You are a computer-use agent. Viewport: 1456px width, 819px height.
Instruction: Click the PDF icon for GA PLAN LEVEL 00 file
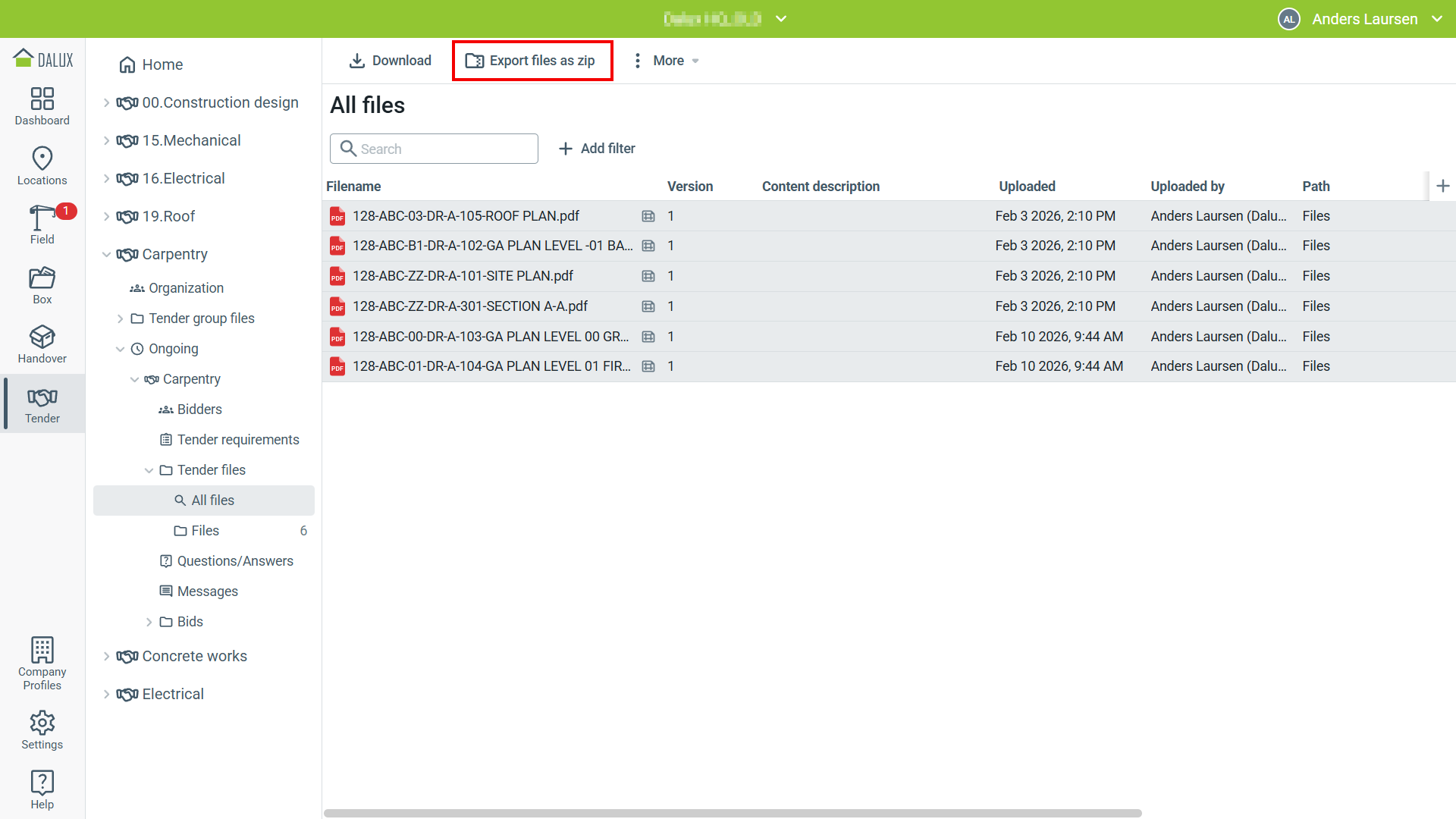[337, 337]
